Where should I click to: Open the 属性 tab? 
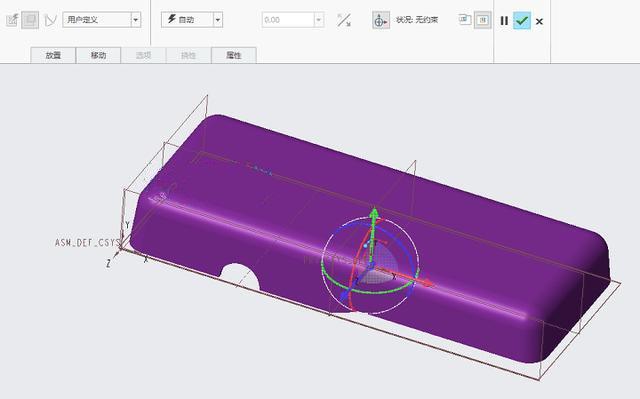[x=233, y=55]
